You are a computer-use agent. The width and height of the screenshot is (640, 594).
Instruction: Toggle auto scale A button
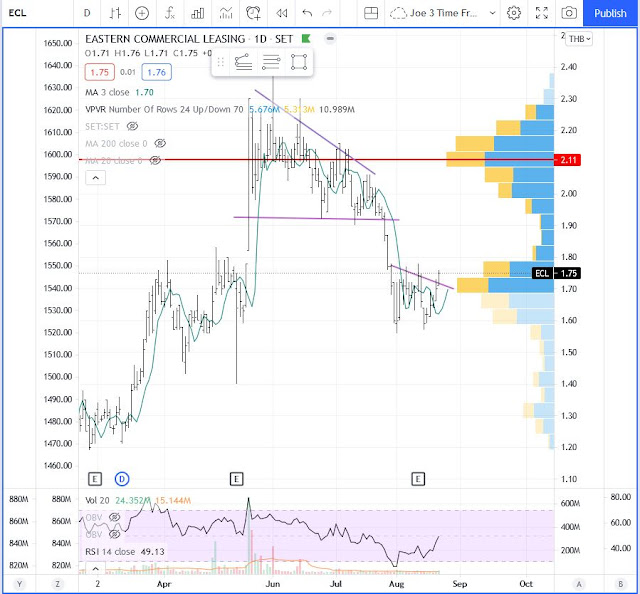pos(578,584)
